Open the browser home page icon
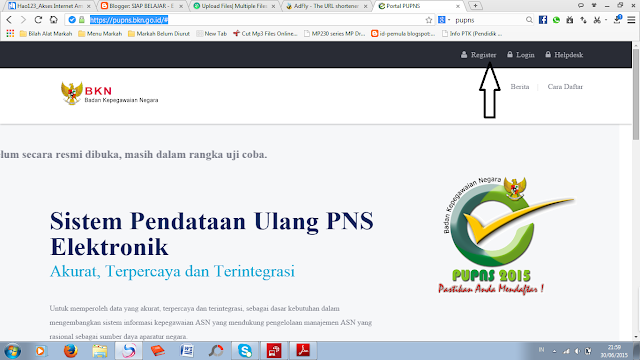 click(53, 20)
